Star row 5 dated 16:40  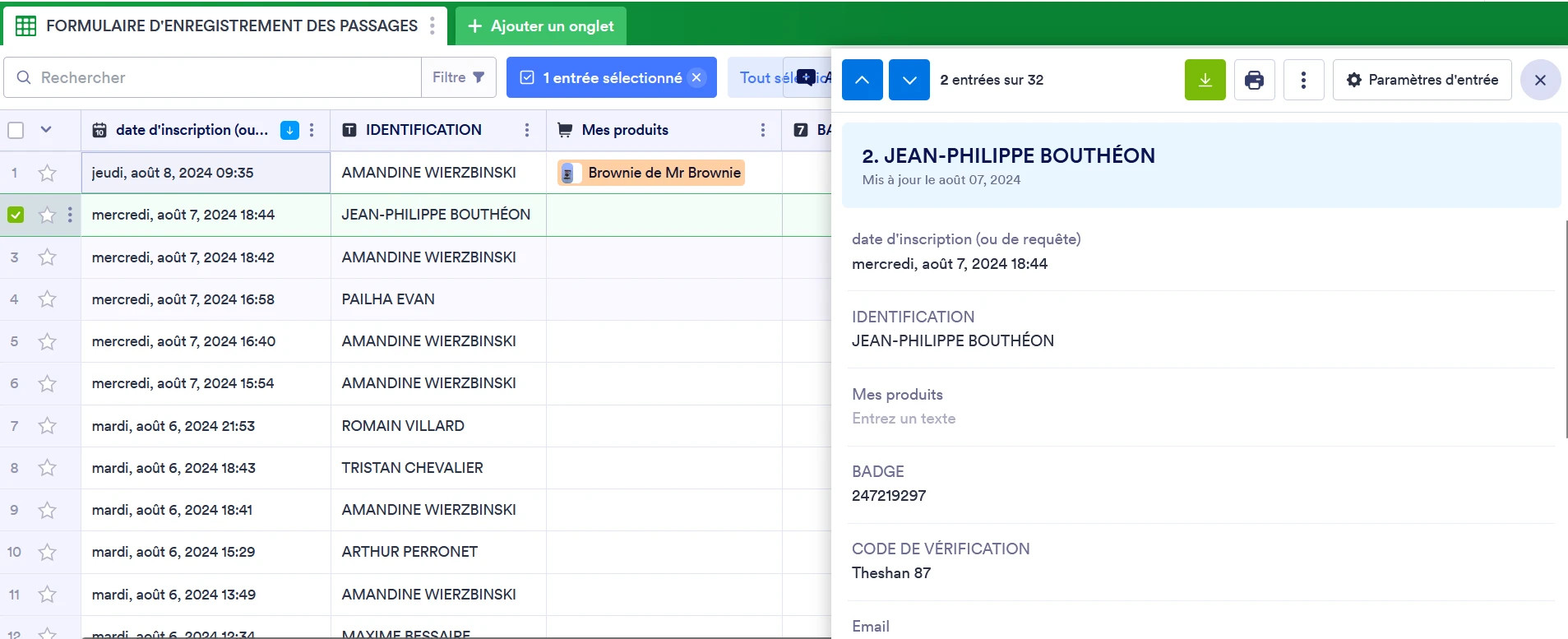pyautogui.click(x=48, y=341)
